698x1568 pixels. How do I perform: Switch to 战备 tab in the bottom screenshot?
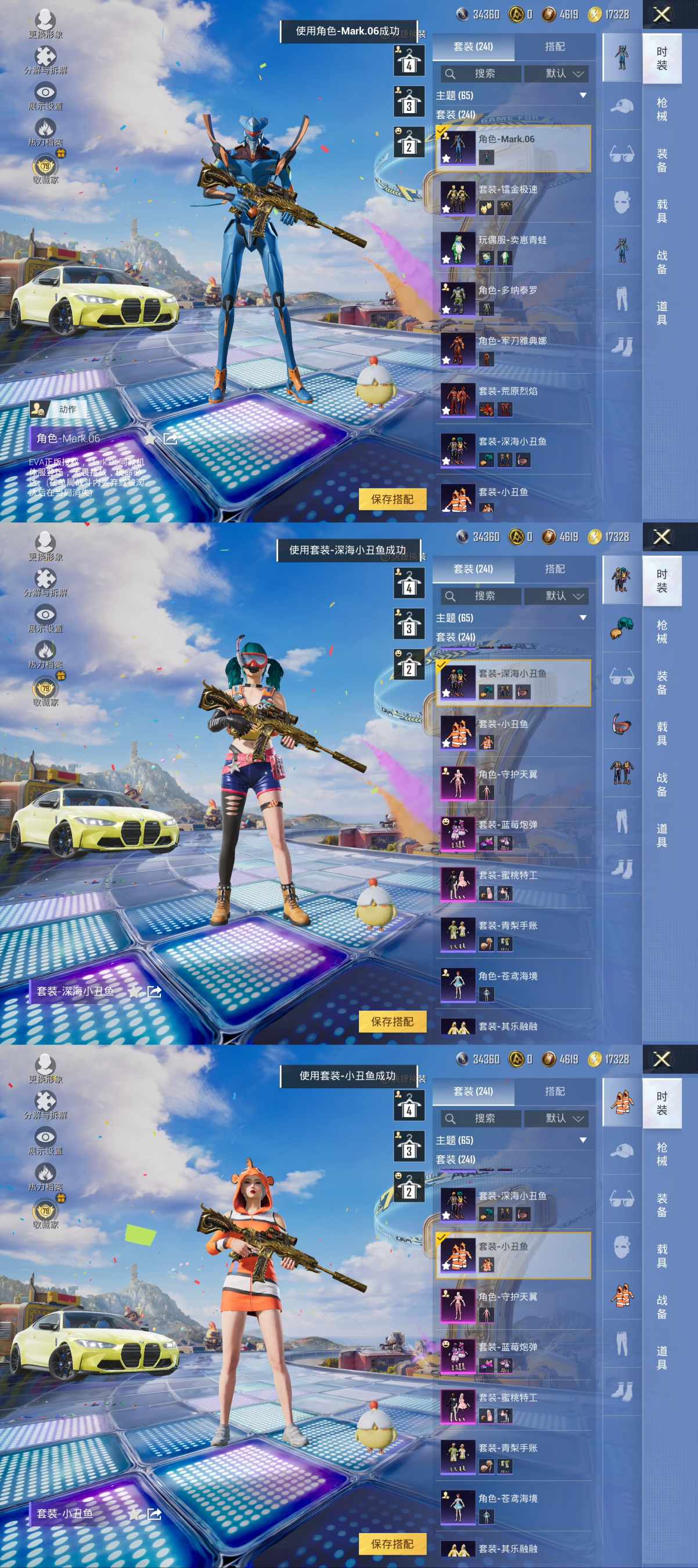(662, 1306)
